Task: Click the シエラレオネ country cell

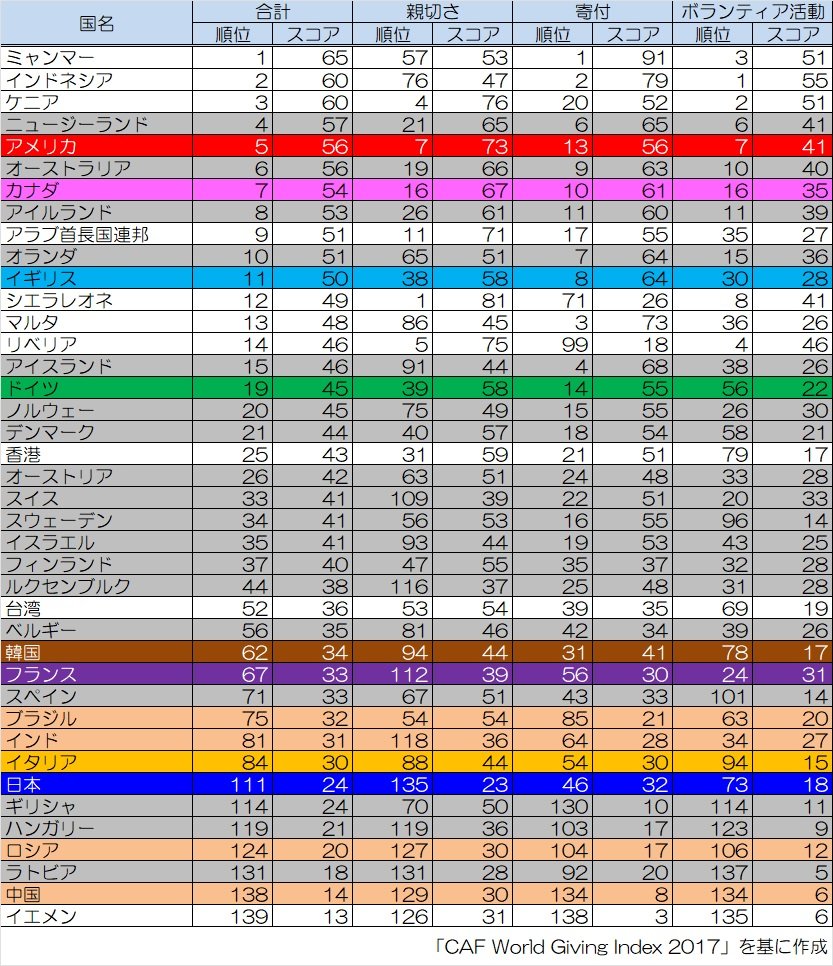Action: pyautogui.click(x=96, y=301)
